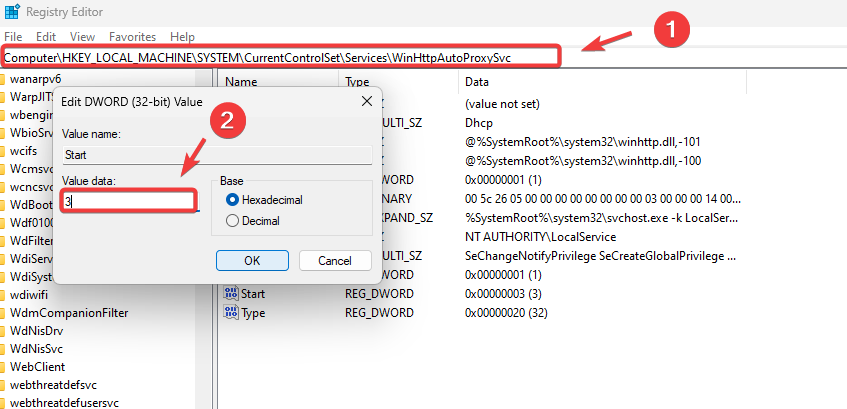
Task: Select the webthreatdefsvc folder icon
Action: 2,385
